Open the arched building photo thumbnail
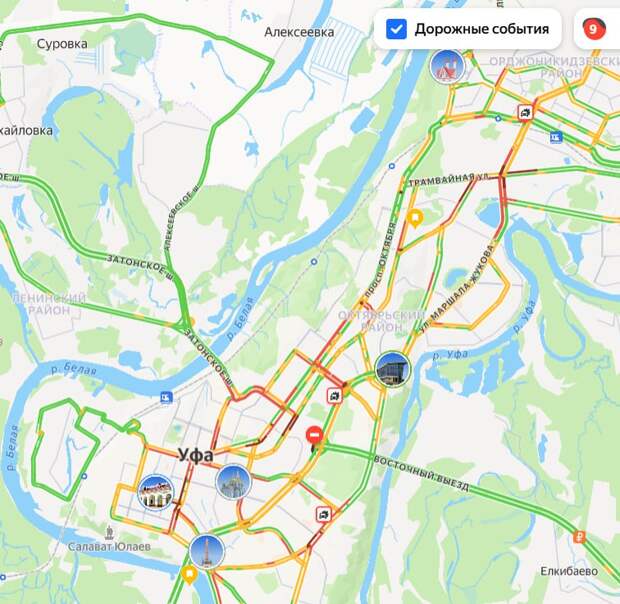This screenshot has width=620, height=604. click(155, 493)
